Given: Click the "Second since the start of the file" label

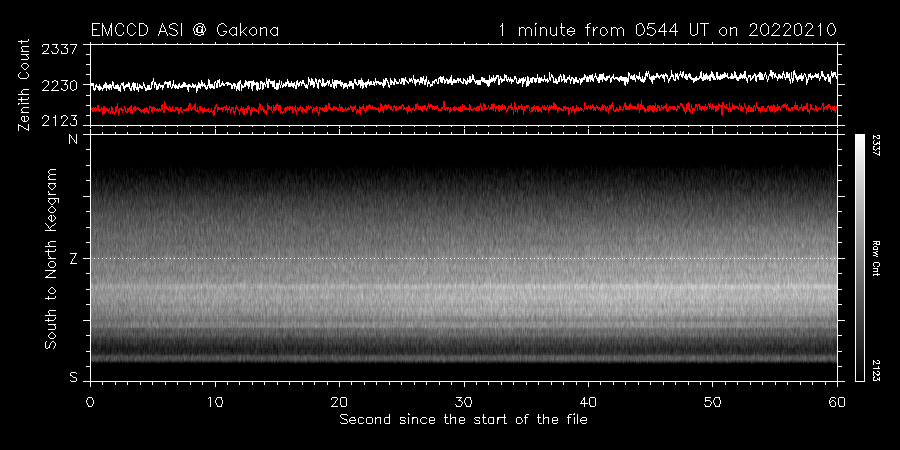Looking at the screenshot, I should click(x=464, y=420).
